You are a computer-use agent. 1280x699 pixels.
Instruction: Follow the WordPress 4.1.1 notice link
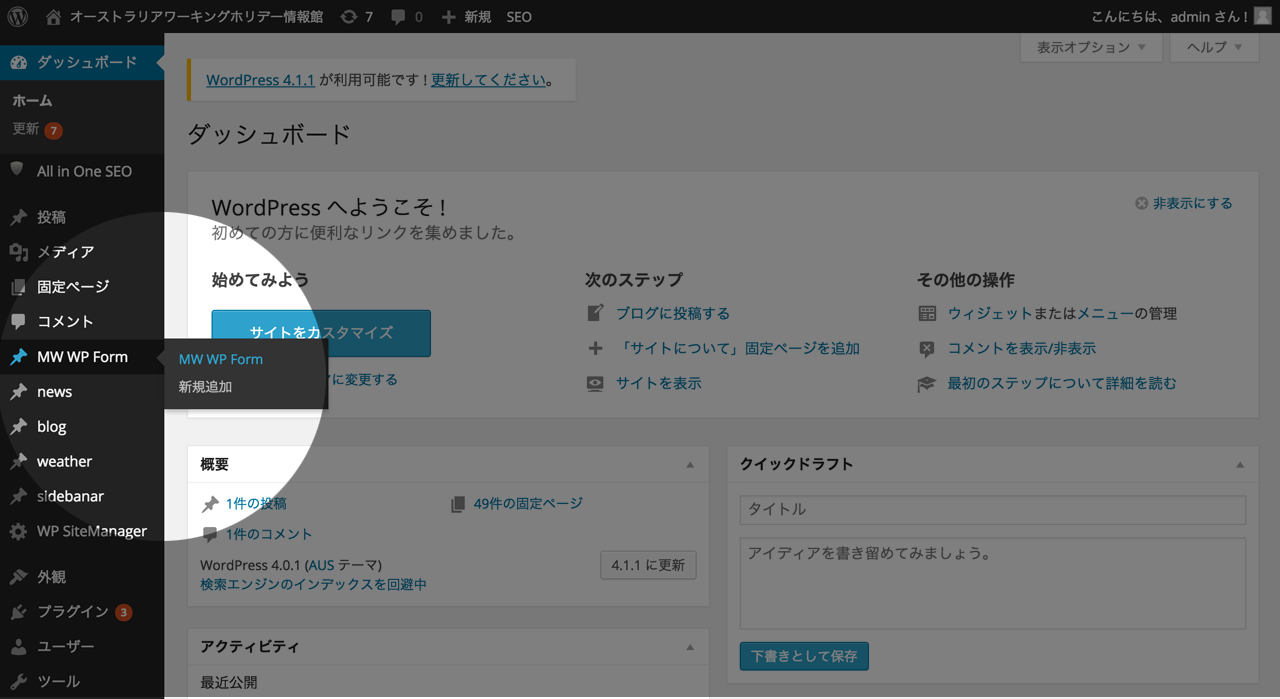click(x=260, y=80)
